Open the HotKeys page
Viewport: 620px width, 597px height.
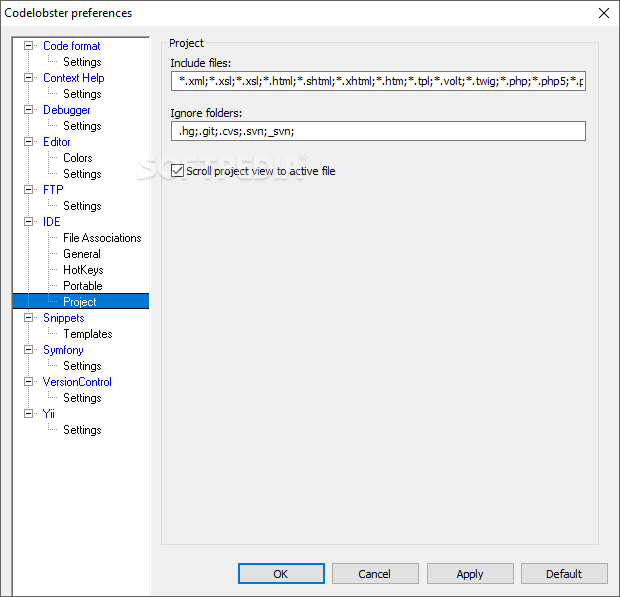coord(83,270)
